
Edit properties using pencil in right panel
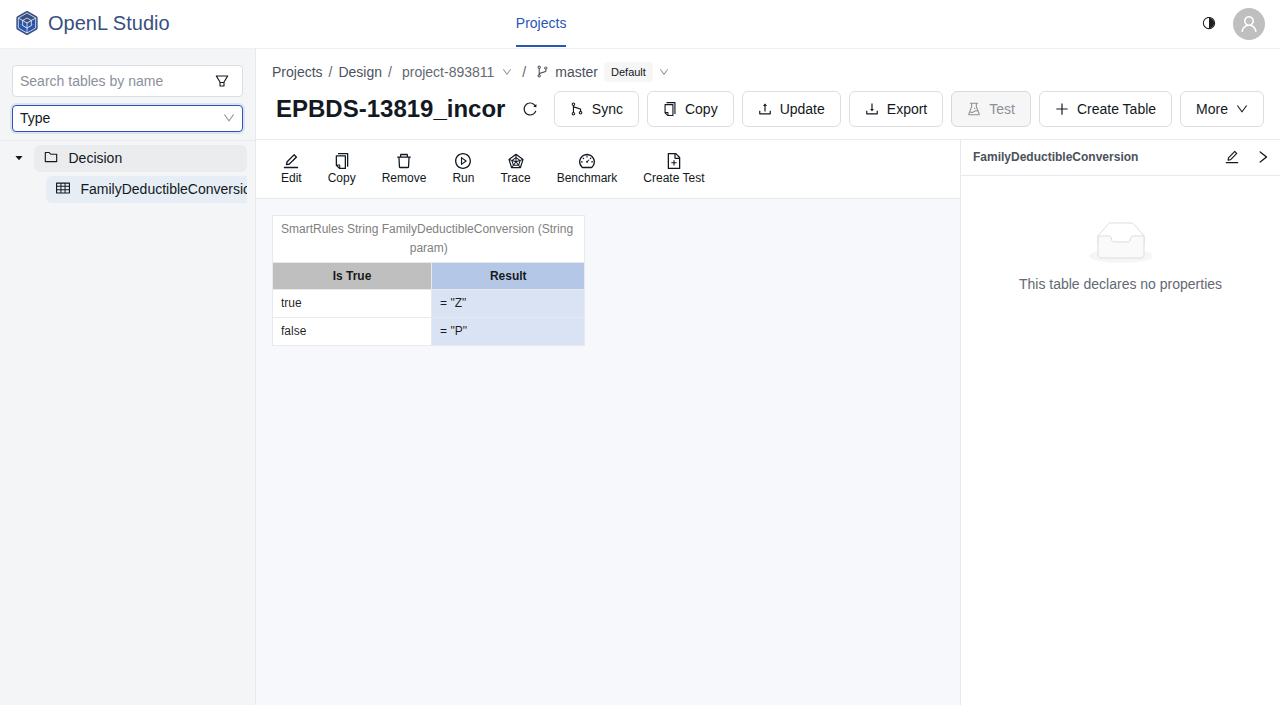1232,157
